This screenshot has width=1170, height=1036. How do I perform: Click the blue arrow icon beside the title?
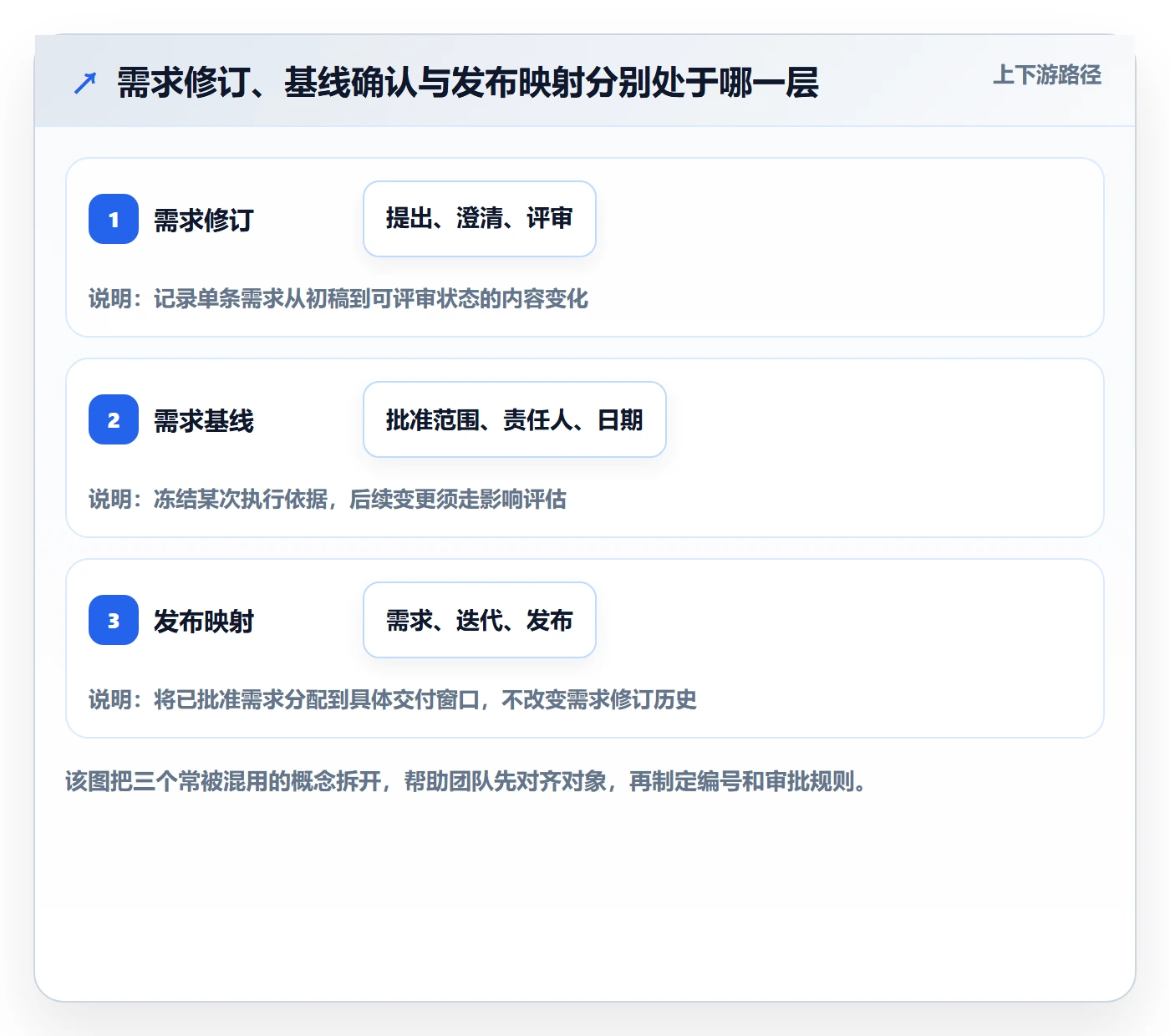coord(85,83)
